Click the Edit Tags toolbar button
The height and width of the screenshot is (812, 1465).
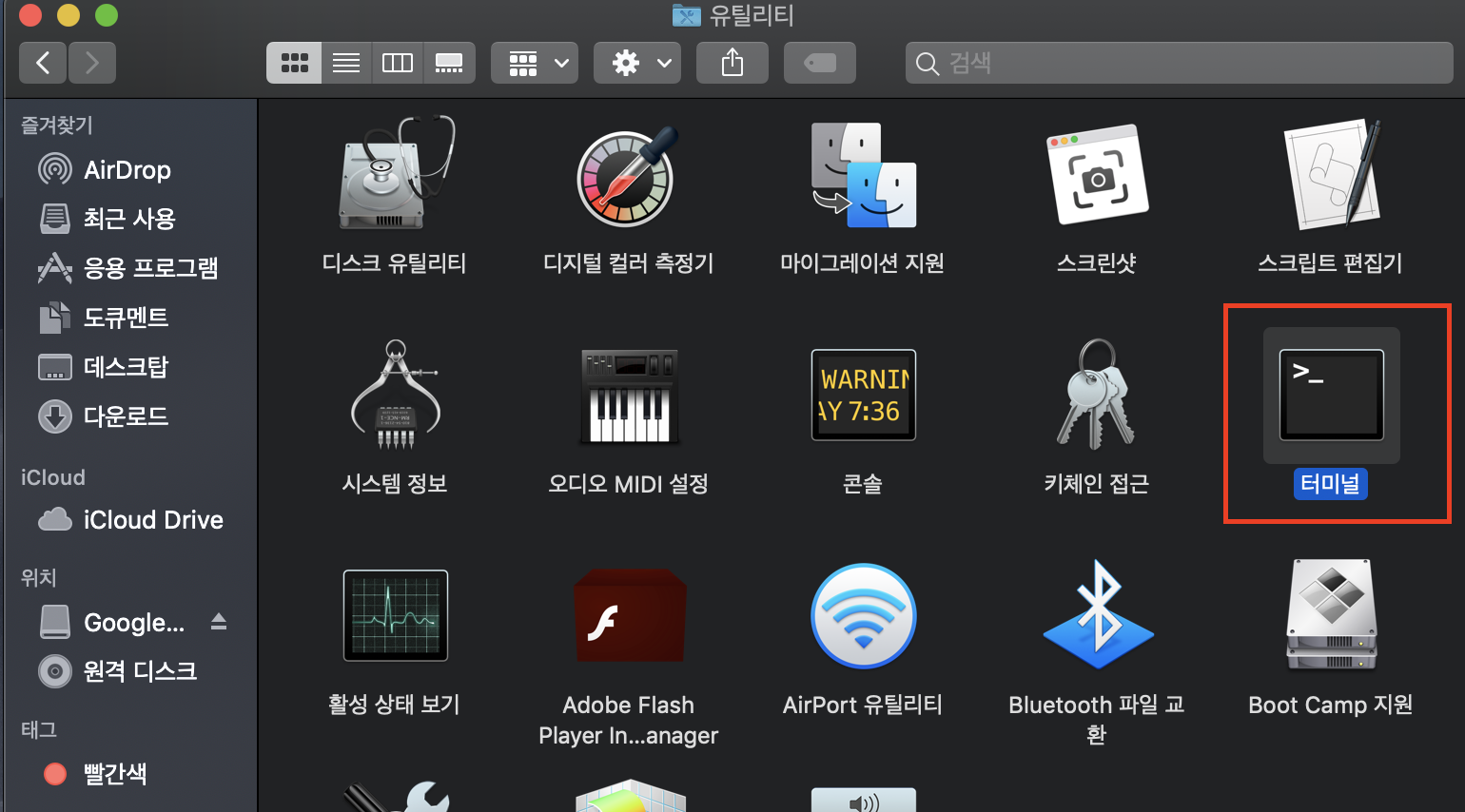pyautogui.click(x=820, y=63)
